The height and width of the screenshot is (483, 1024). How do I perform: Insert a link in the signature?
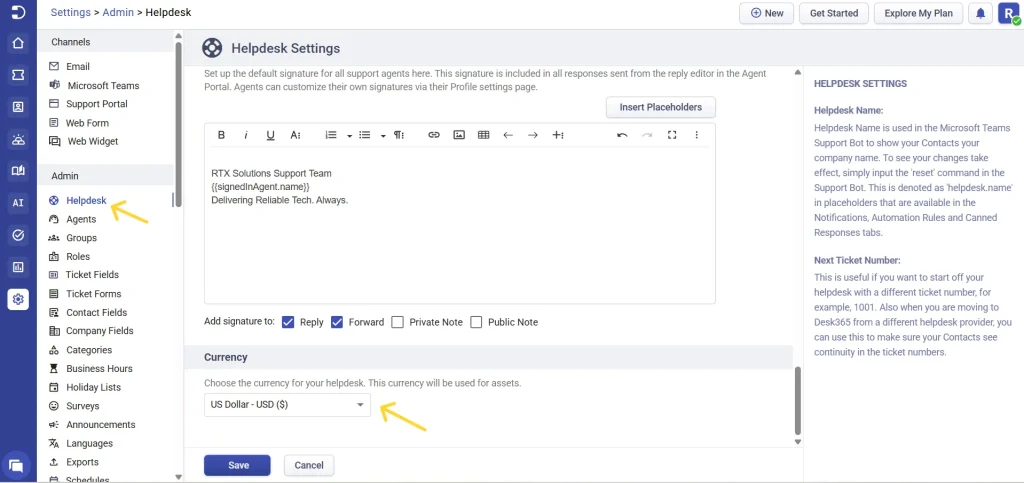point(433,135)
